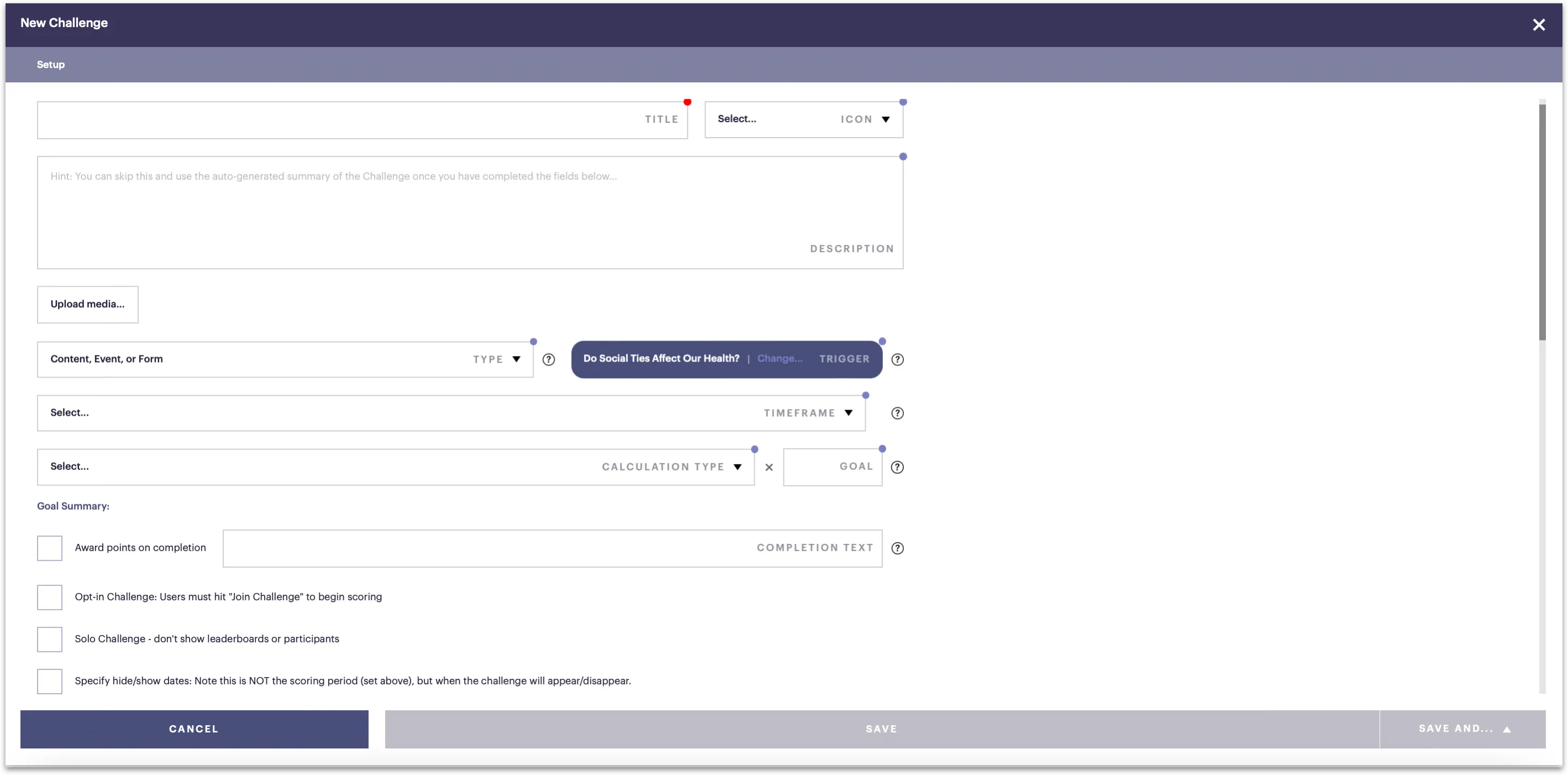The width and height of the screenshot is (1568, 775).
Task: Close the New Challenge dialog
Action: (1539, 24)
